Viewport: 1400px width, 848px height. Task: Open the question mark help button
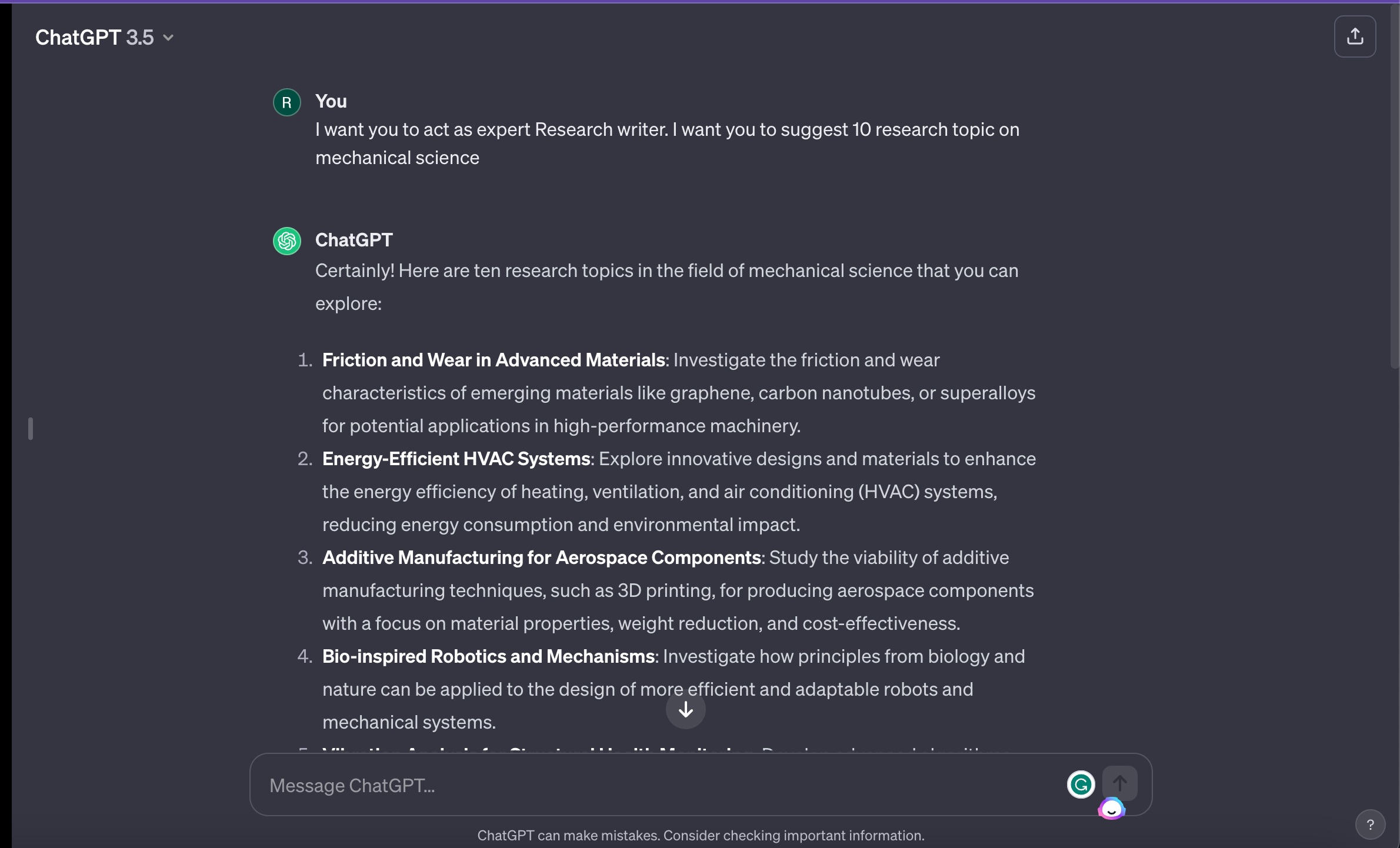coord(1370,824)
